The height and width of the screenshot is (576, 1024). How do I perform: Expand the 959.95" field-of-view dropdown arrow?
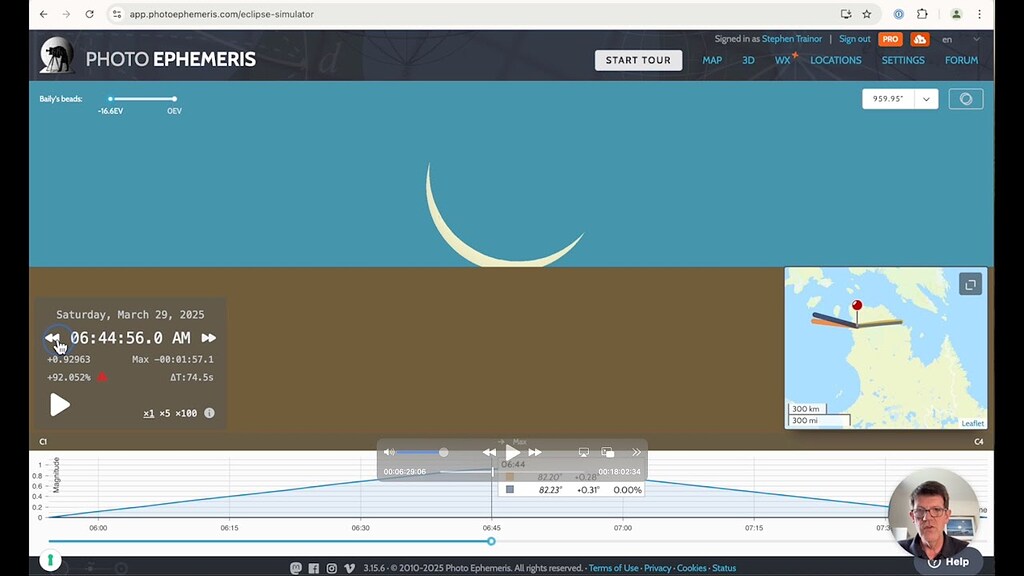click(x=926, y=99)
